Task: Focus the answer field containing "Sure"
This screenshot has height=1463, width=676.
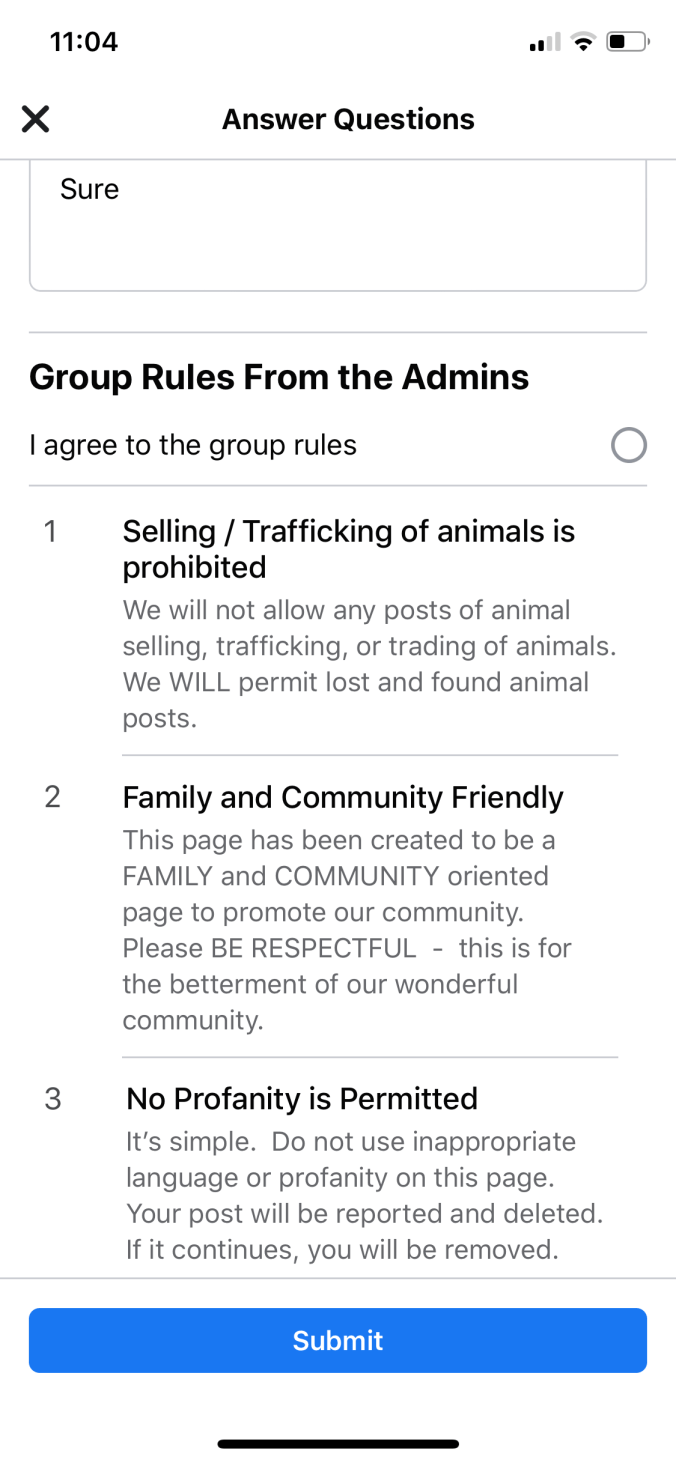Action: tap(337, 226)
